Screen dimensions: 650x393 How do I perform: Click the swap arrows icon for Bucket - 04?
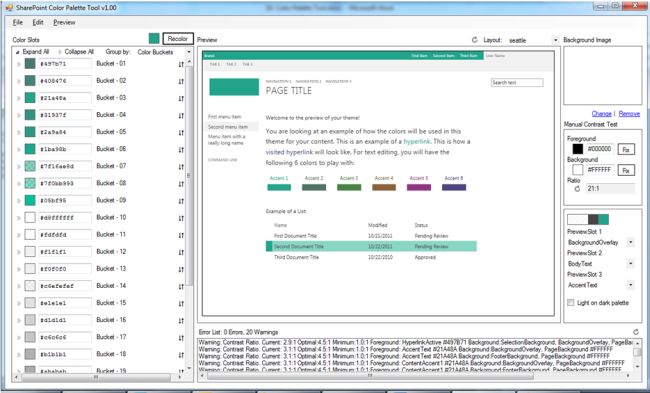pyautogui.click(x=181, y=116)
